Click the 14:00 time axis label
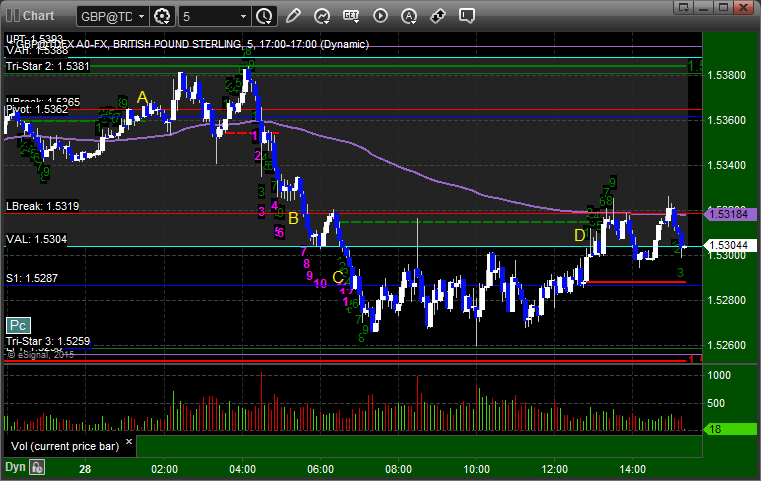Image resolution: width=761 pixels, height=481 pixels. [632, 469]
